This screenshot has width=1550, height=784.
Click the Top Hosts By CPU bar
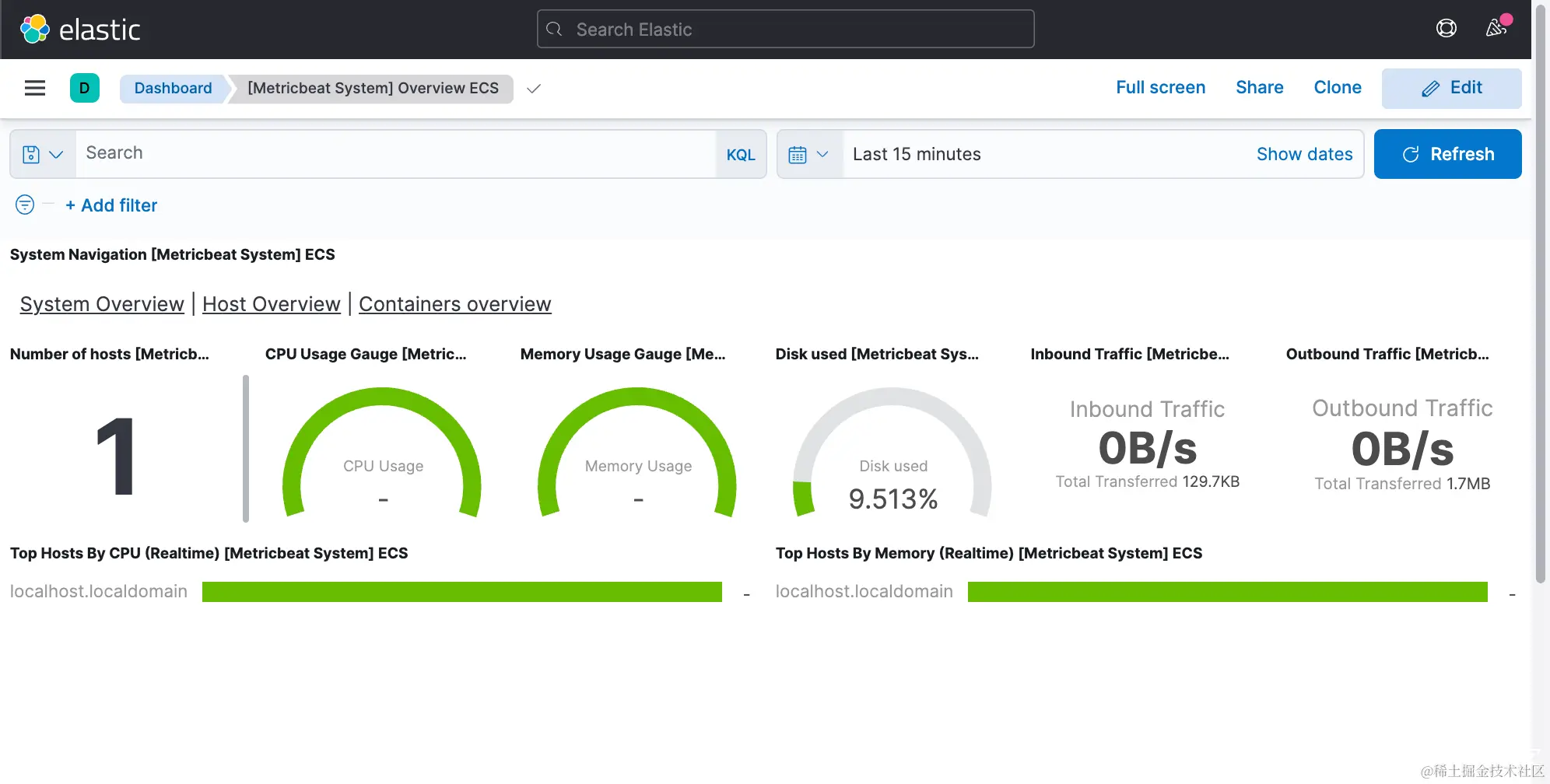(462, 592)
